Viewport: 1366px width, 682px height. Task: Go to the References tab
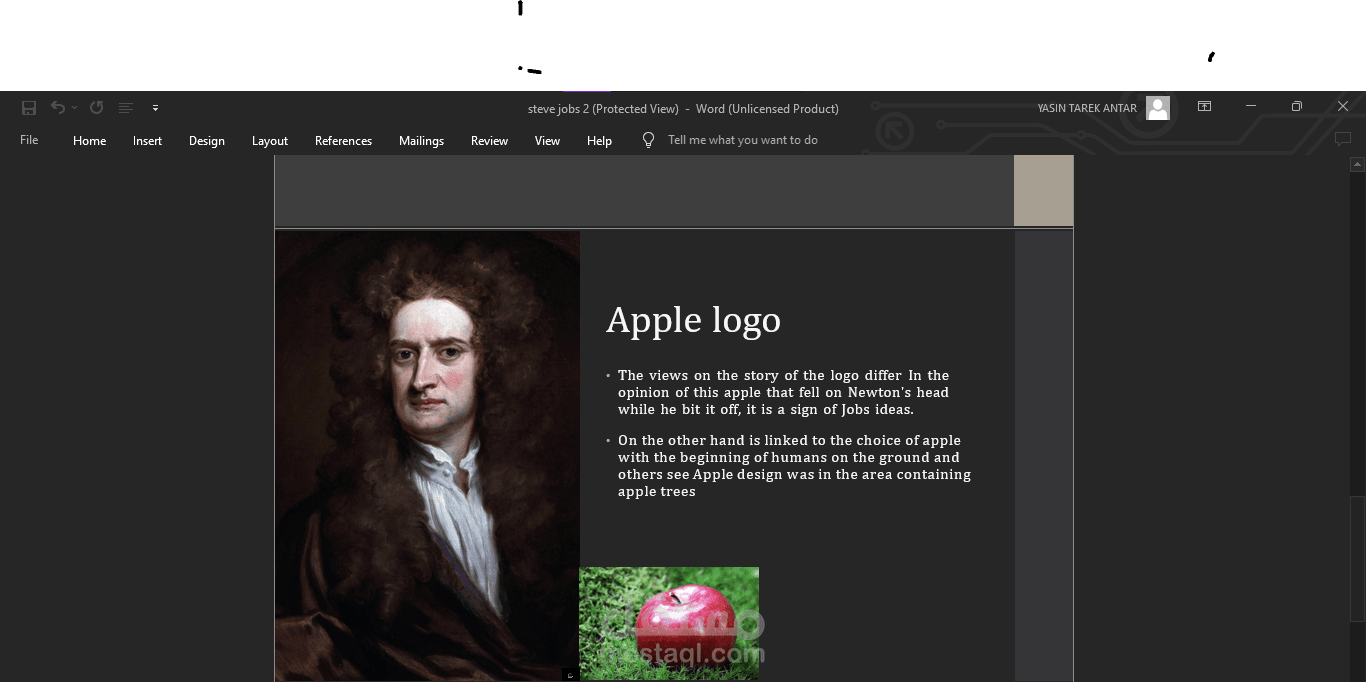[x=343, y=141]
